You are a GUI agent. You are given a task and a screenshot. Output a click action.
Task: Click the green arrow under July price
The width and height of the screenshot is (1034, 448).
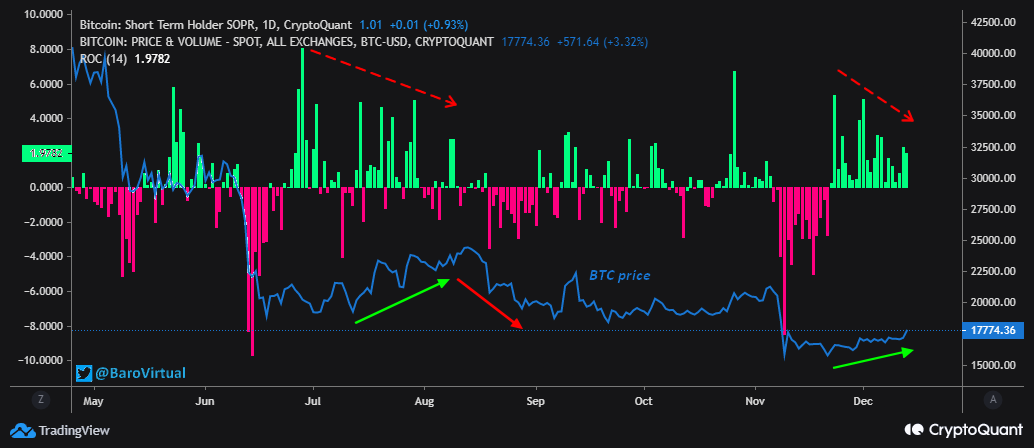click(x=400, y=302)
